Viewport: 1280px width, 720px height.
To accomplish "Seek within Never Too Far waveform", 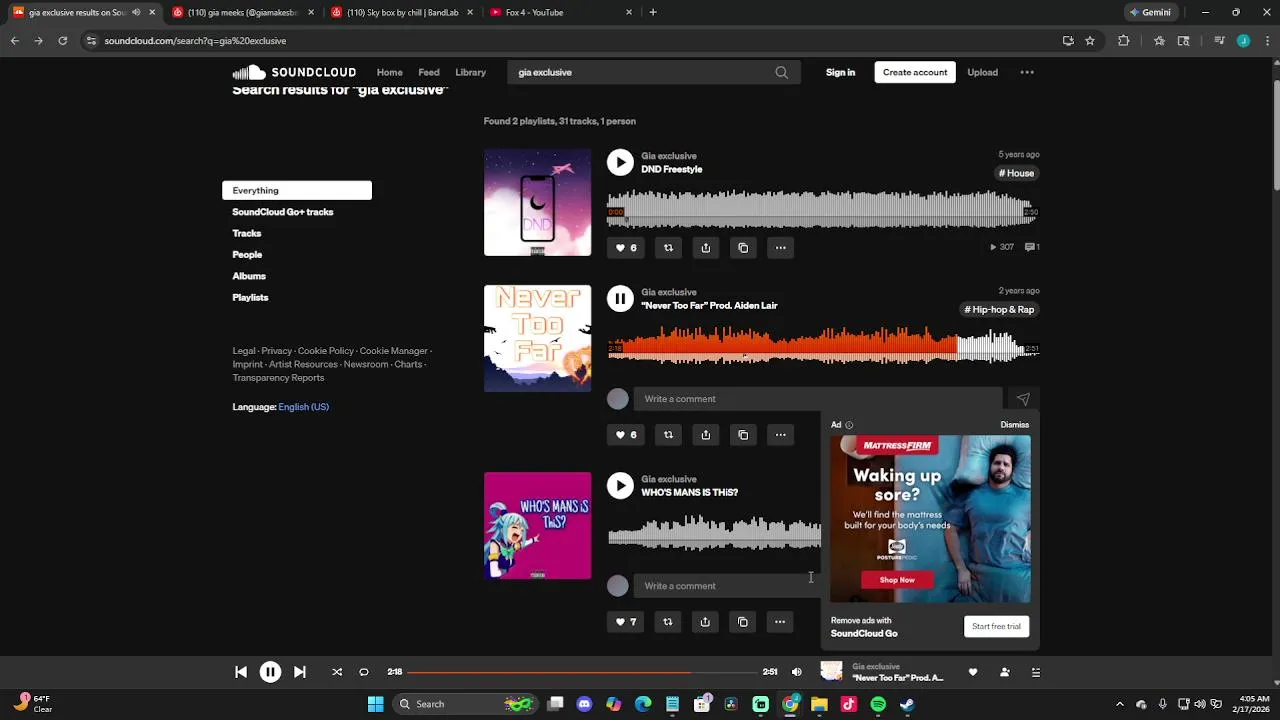I will click(823, 346).
